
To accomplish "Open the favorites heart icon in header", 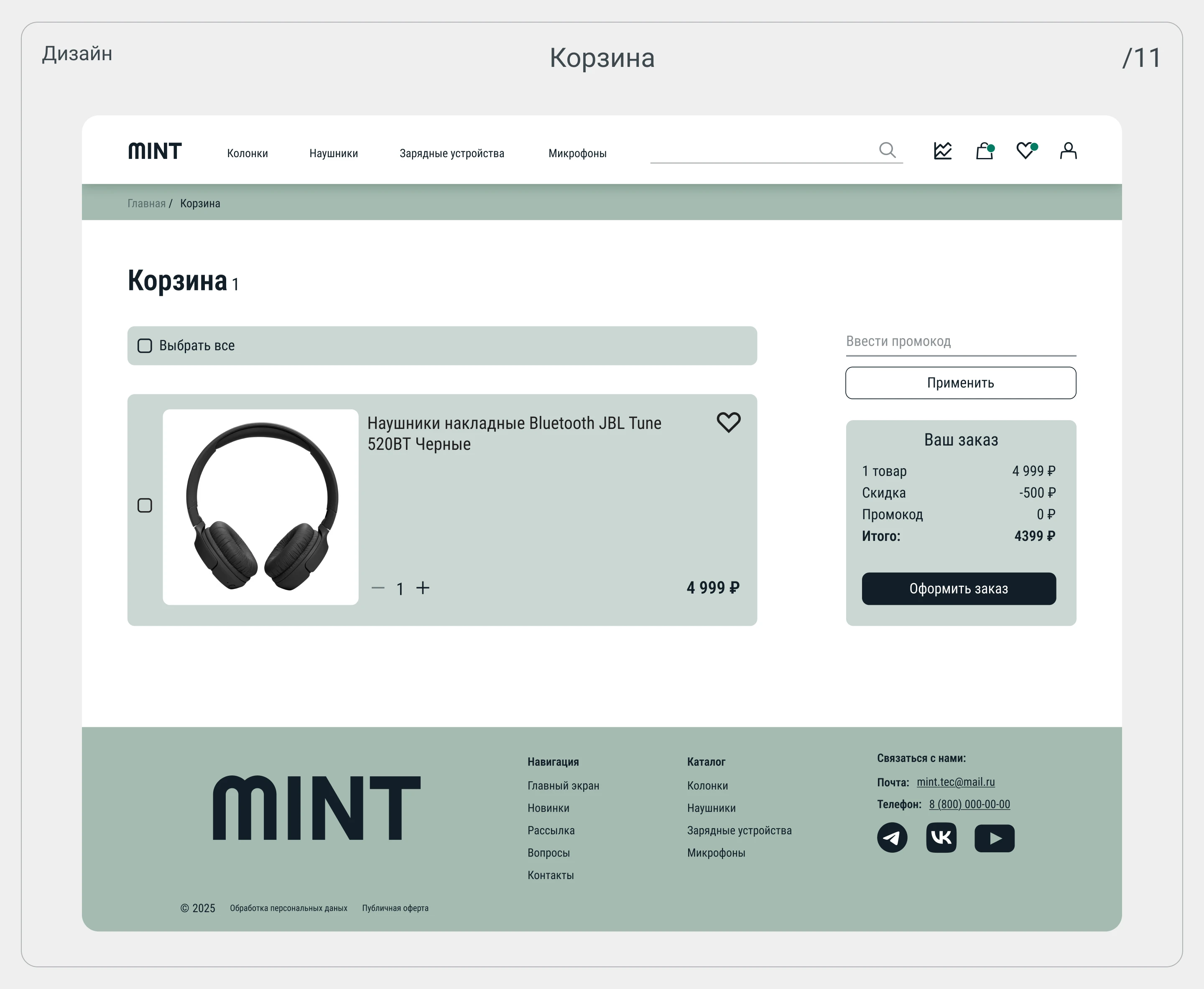I will (x=1026, y=150).
